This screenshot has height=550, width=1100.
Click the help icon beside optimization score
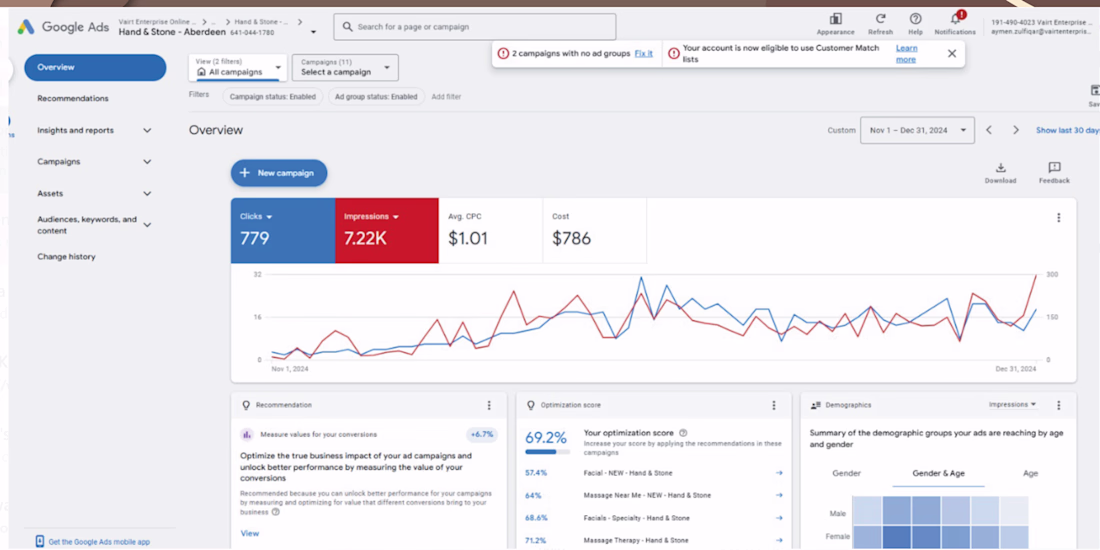(x=683, y=434)
